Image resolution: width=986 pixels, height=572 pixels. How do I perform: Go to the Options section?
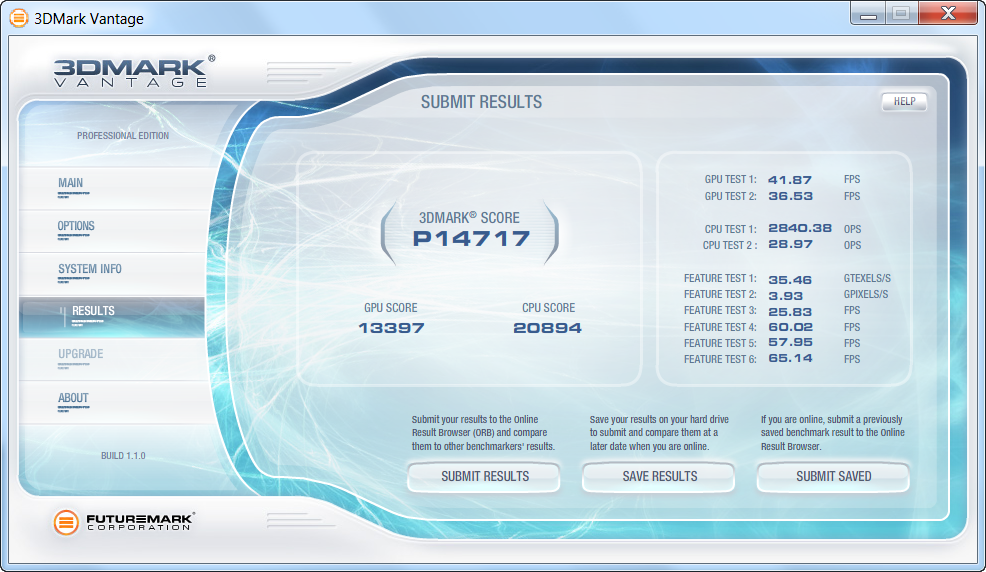[x=113, y=231]
